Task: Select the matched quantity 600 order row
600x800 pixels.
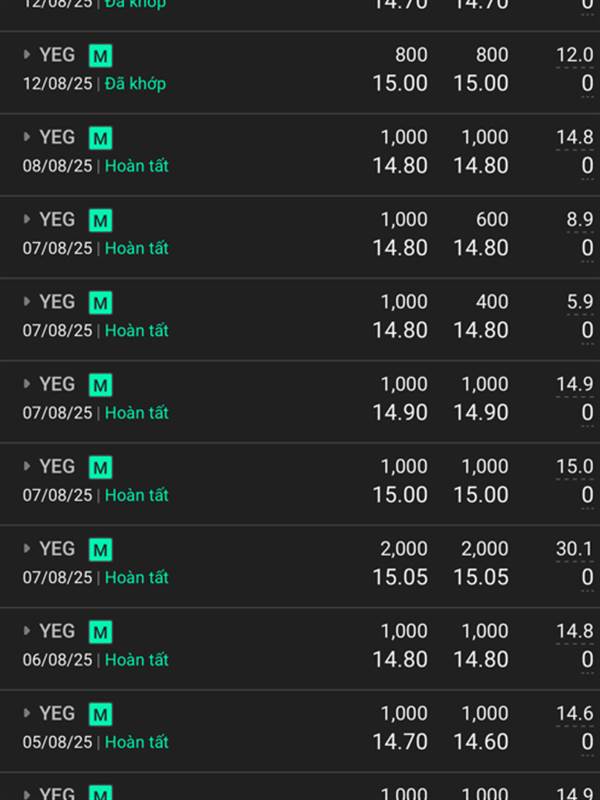Action: 300,237
